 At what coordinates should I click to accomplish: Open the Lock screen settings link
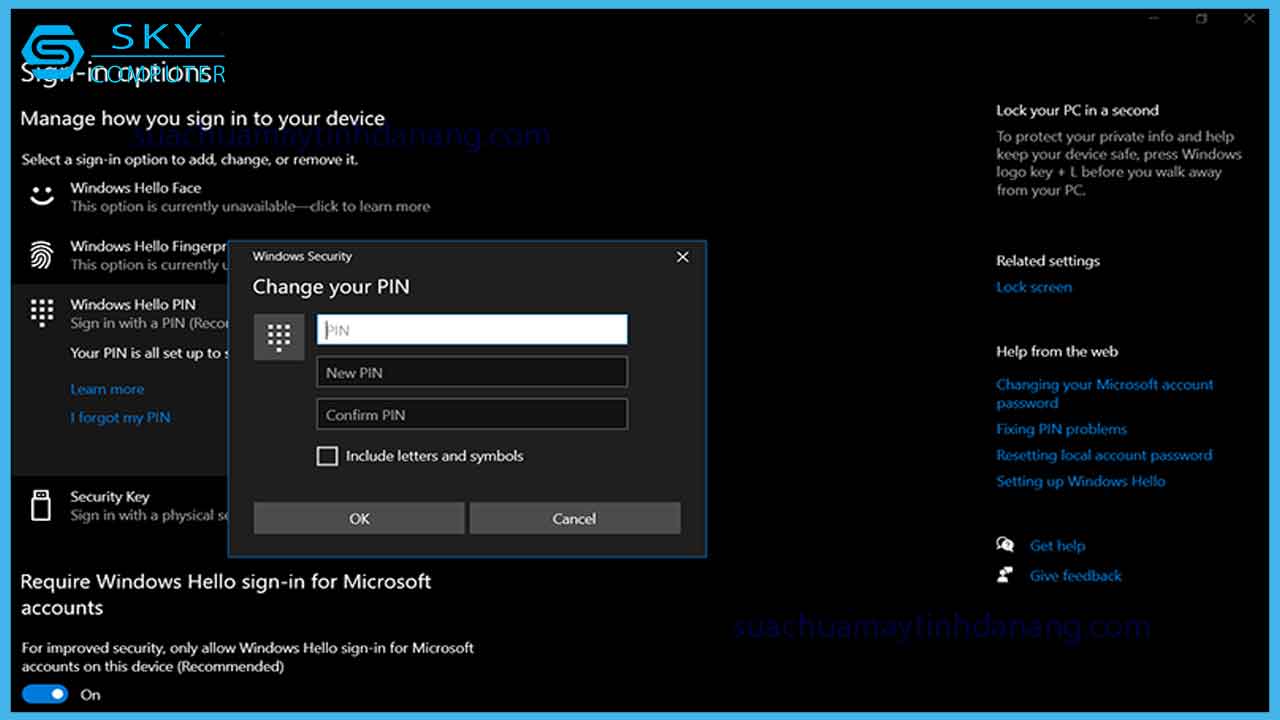(x=1034, y=286)
